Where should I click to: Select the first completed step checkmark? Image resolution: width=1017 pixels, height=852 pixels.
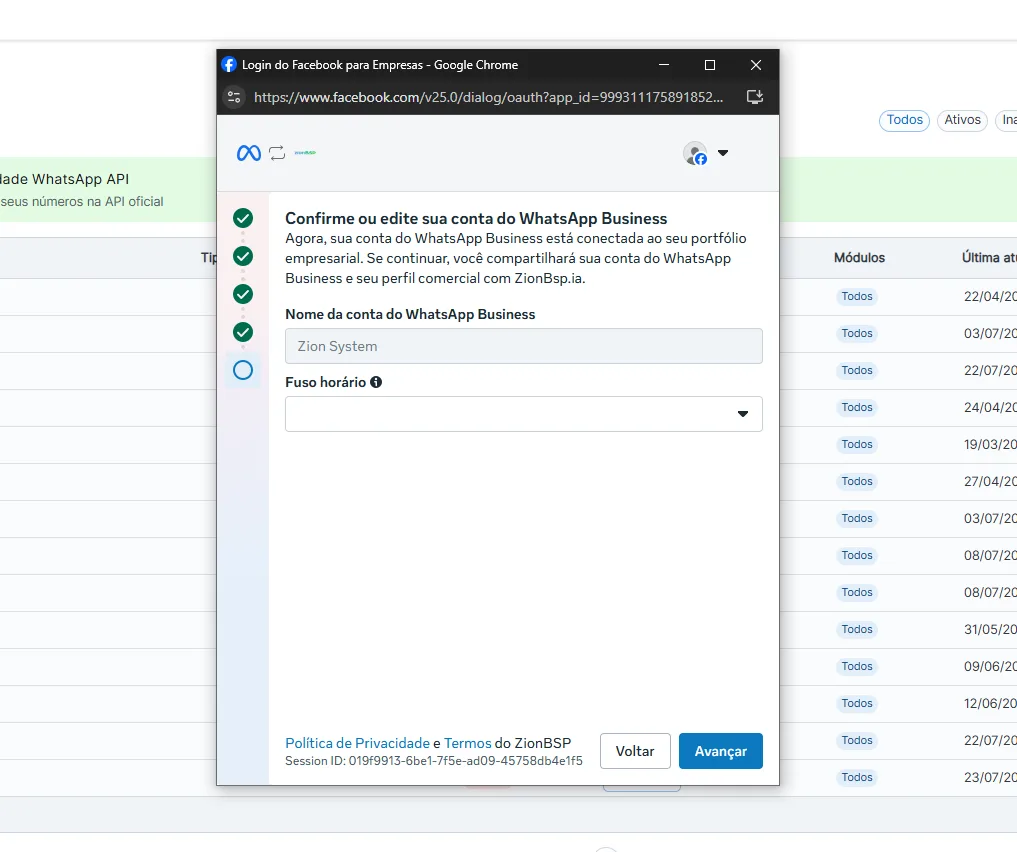pos(243,219)
